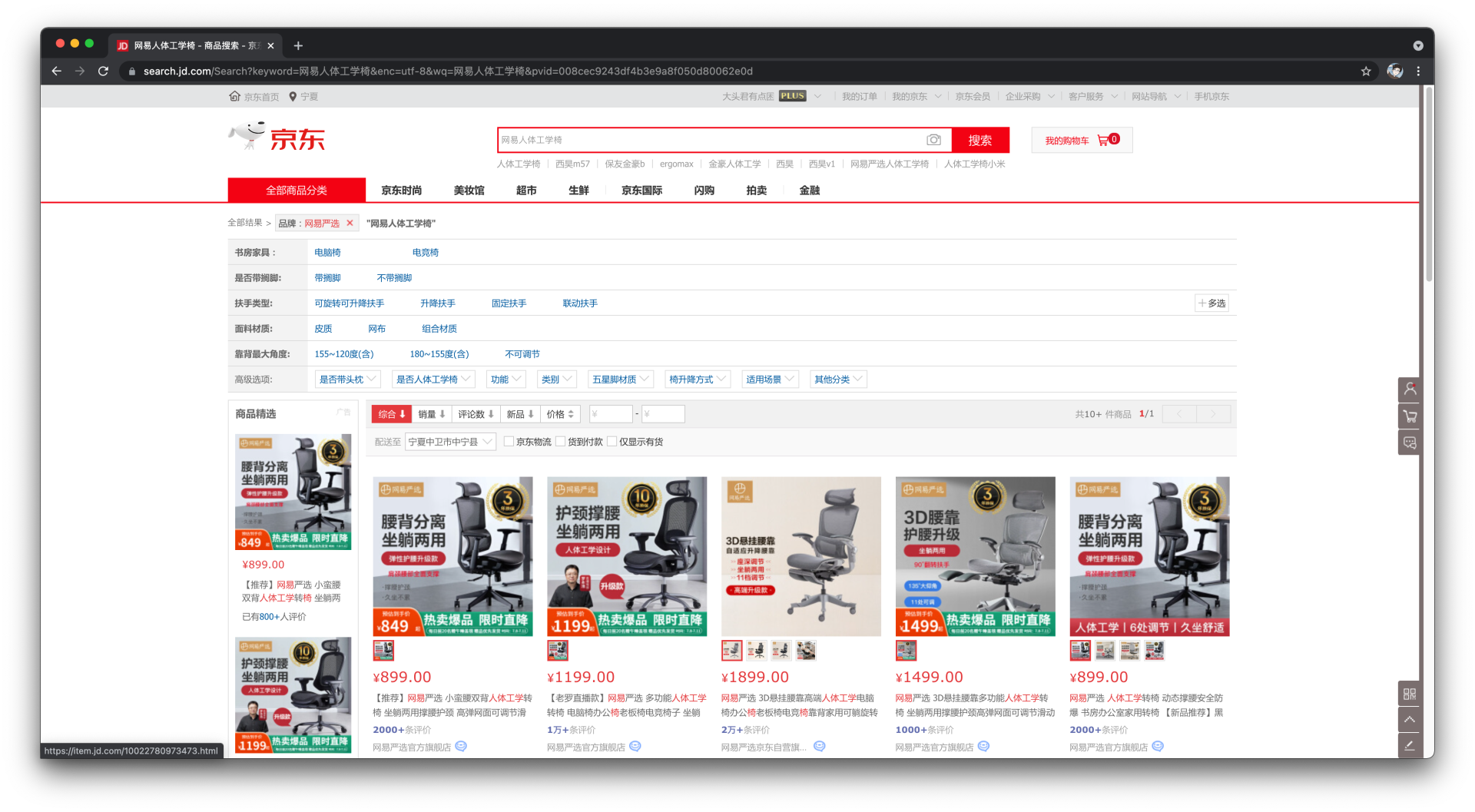This screenshot has height=812, width=1475.
Task: Expand the 椅升降方式 dropdown
Action: tap(698, 379)
